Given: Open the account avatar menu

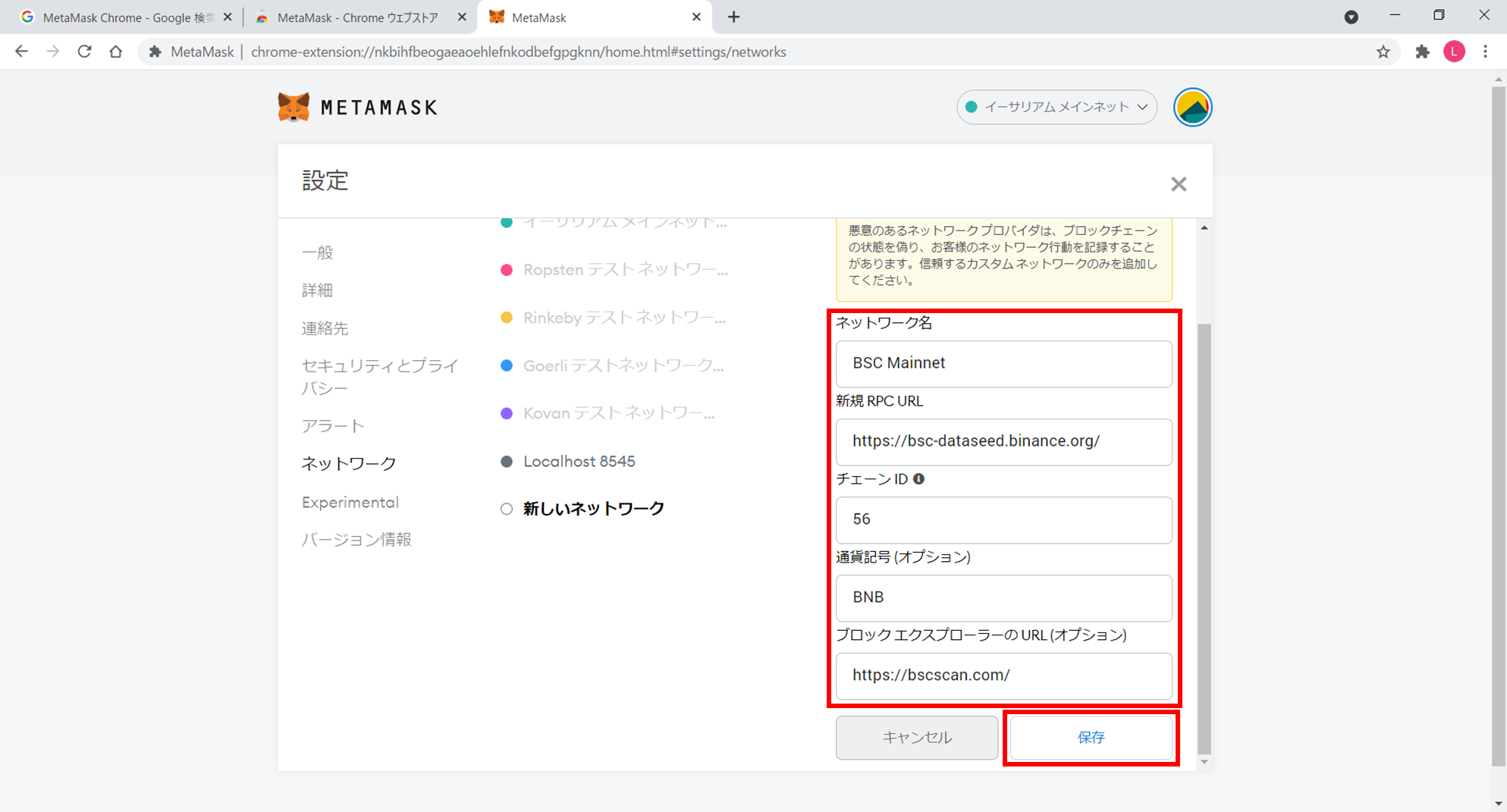Looking at the screenshot, I should click(x=1192, y=107).
